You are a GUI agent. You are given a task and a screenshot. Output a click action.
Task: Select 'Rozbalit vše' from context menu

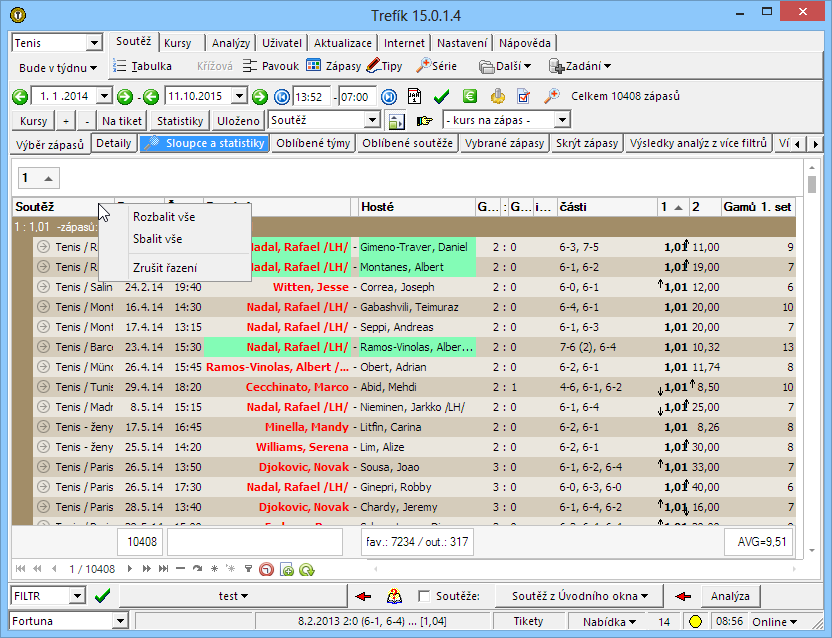[164, 217]
